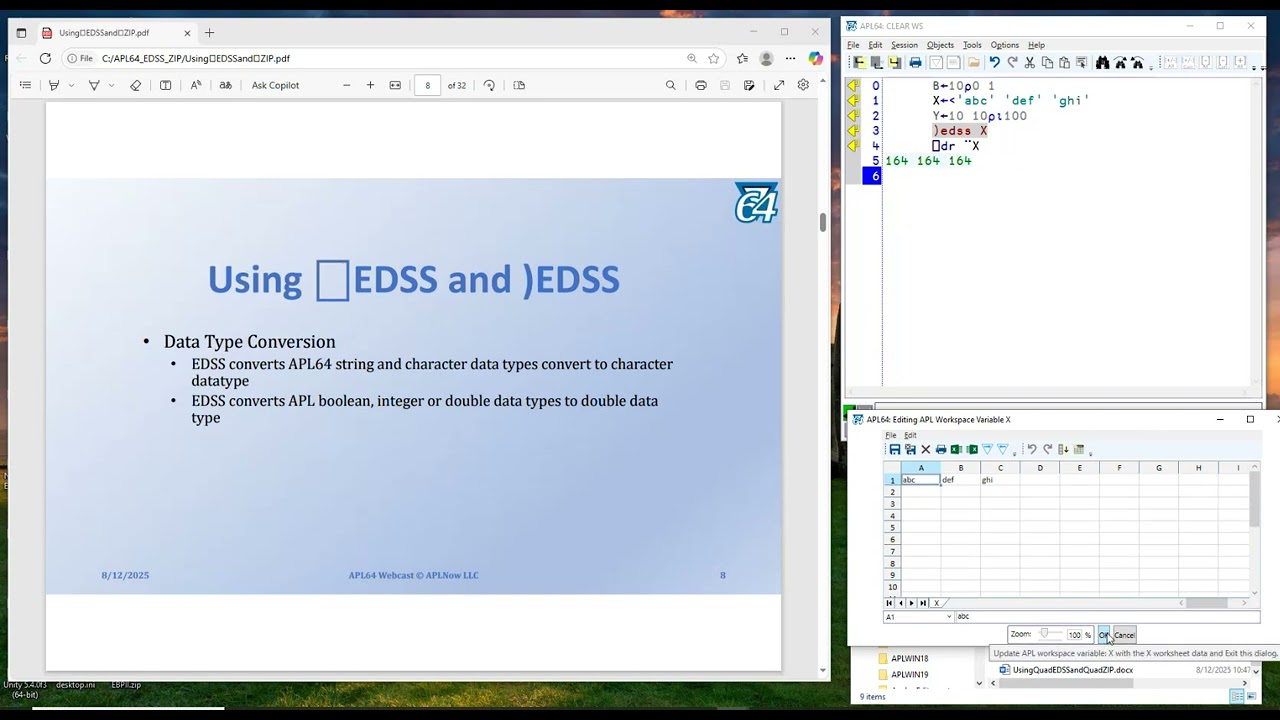
Task: Click the save disk icon in variable editor
Action: [895, 450]
